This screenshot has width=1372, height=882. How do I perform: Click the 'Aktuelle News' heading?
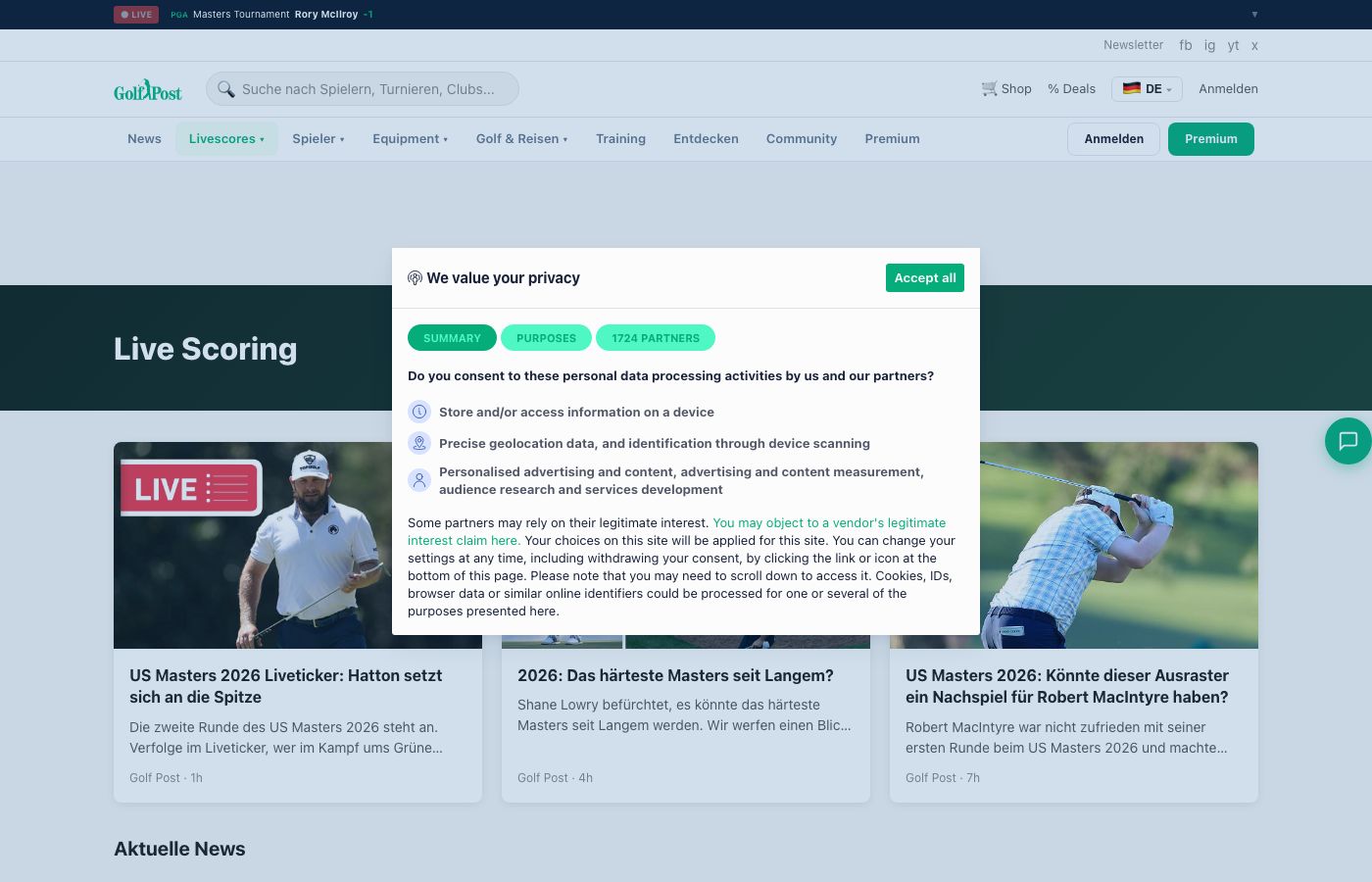(x=179, y=849)
